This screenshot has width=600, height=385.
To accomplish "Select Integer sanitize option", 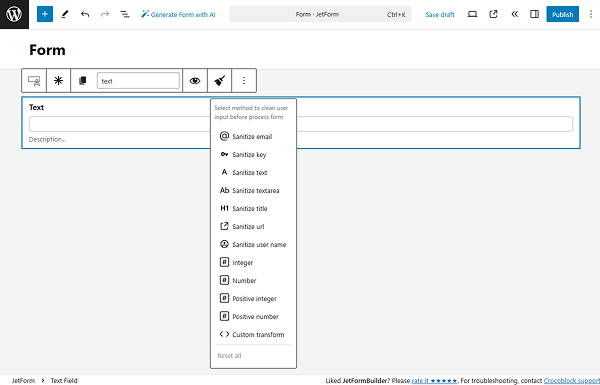I will pyautogui.click(x=253, y=263).
